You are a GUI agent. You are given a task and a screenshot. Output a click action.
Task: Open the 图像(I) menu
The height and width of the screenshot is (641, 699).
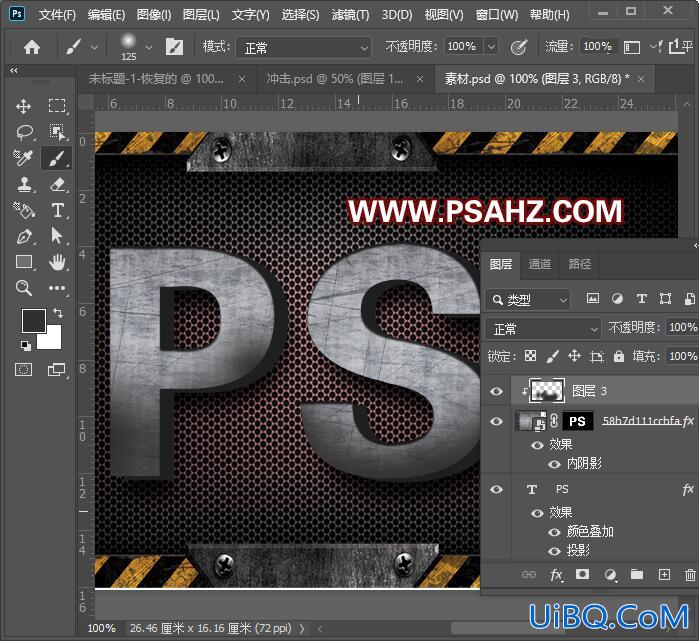(154, 15)
